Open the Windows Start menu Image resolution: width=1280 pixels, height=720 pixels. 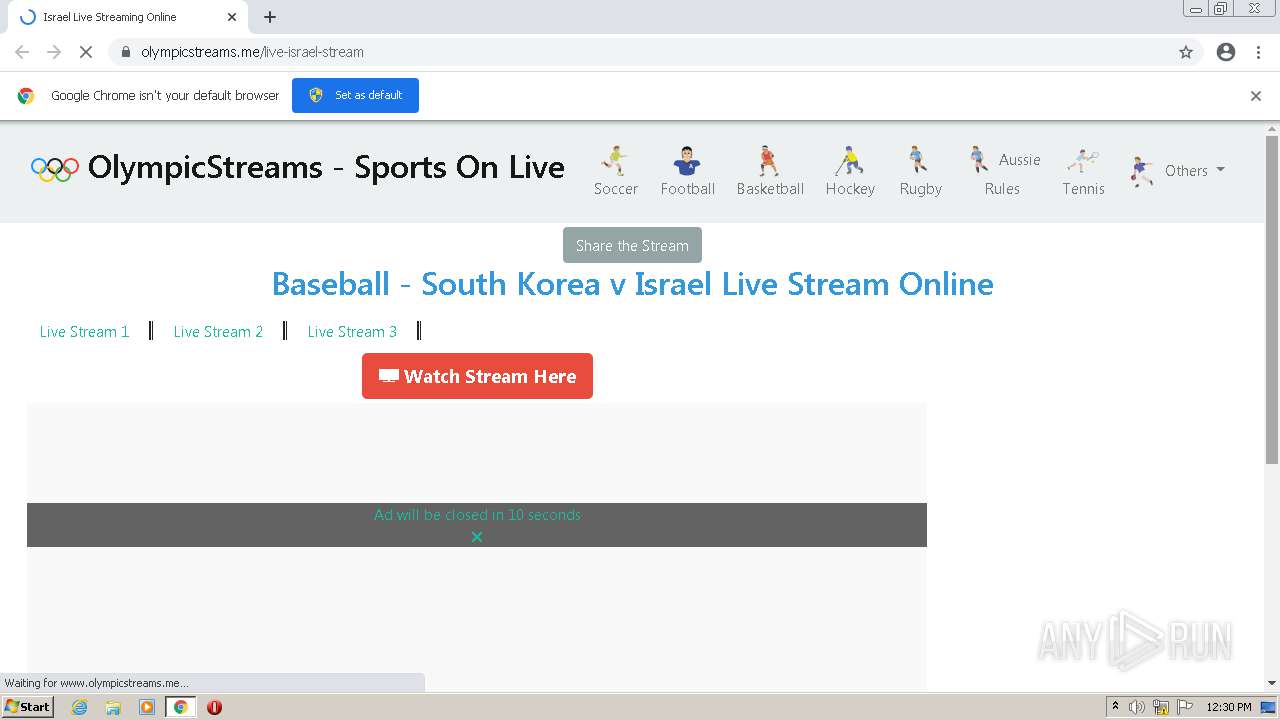click(28, 707)
